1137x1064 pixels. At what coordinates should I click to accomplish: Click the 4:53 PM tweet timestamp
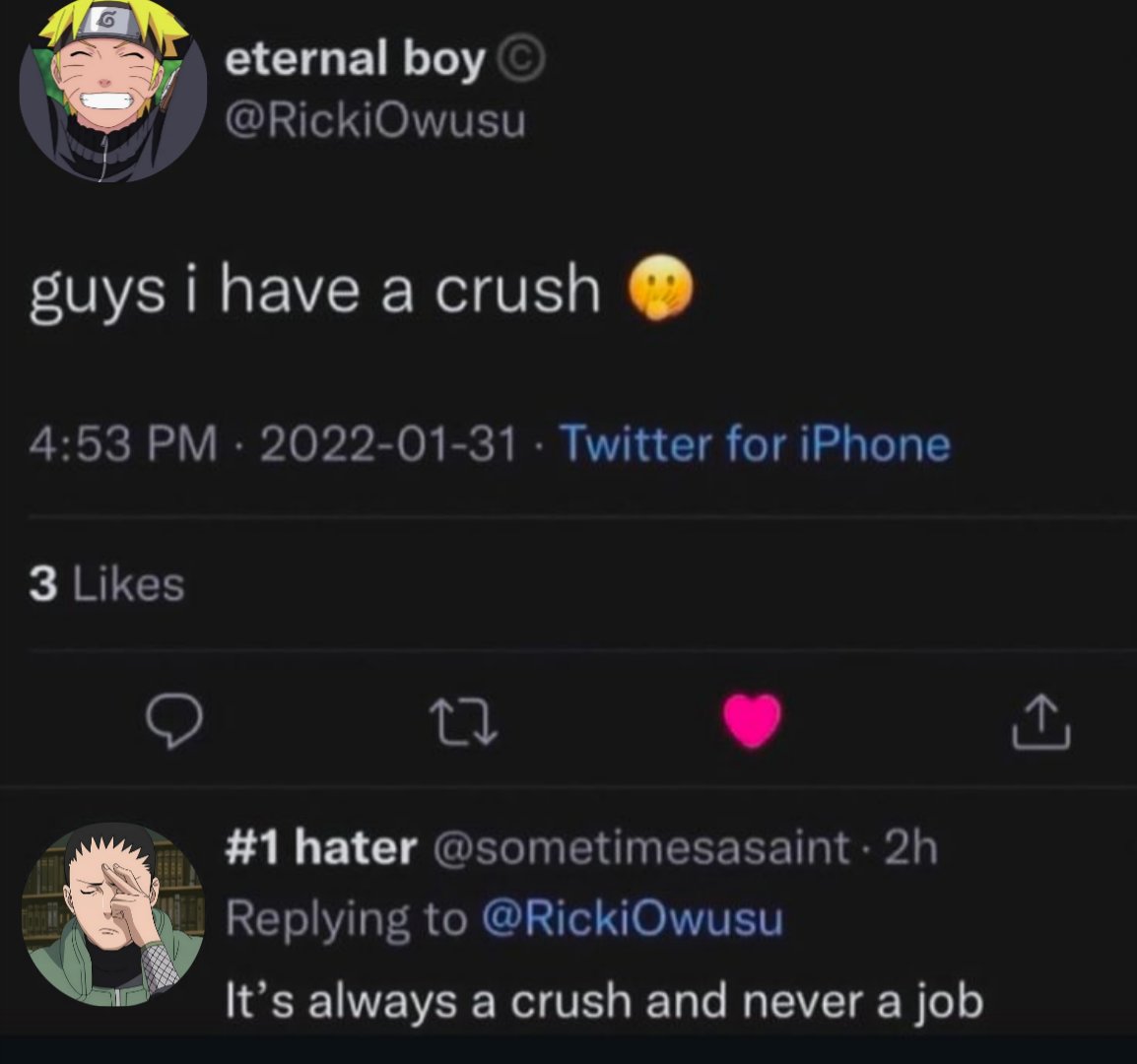coord(123,443)
